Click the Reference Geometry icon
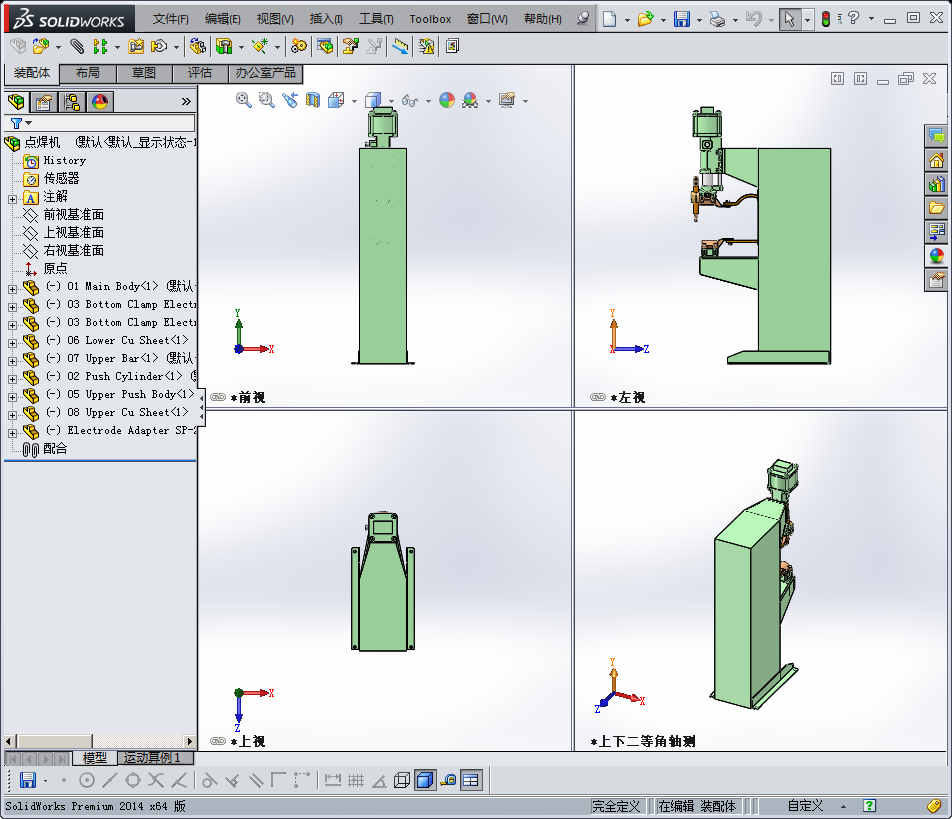The width and height of the screenshot is (952, 819). tap(260, 46)
